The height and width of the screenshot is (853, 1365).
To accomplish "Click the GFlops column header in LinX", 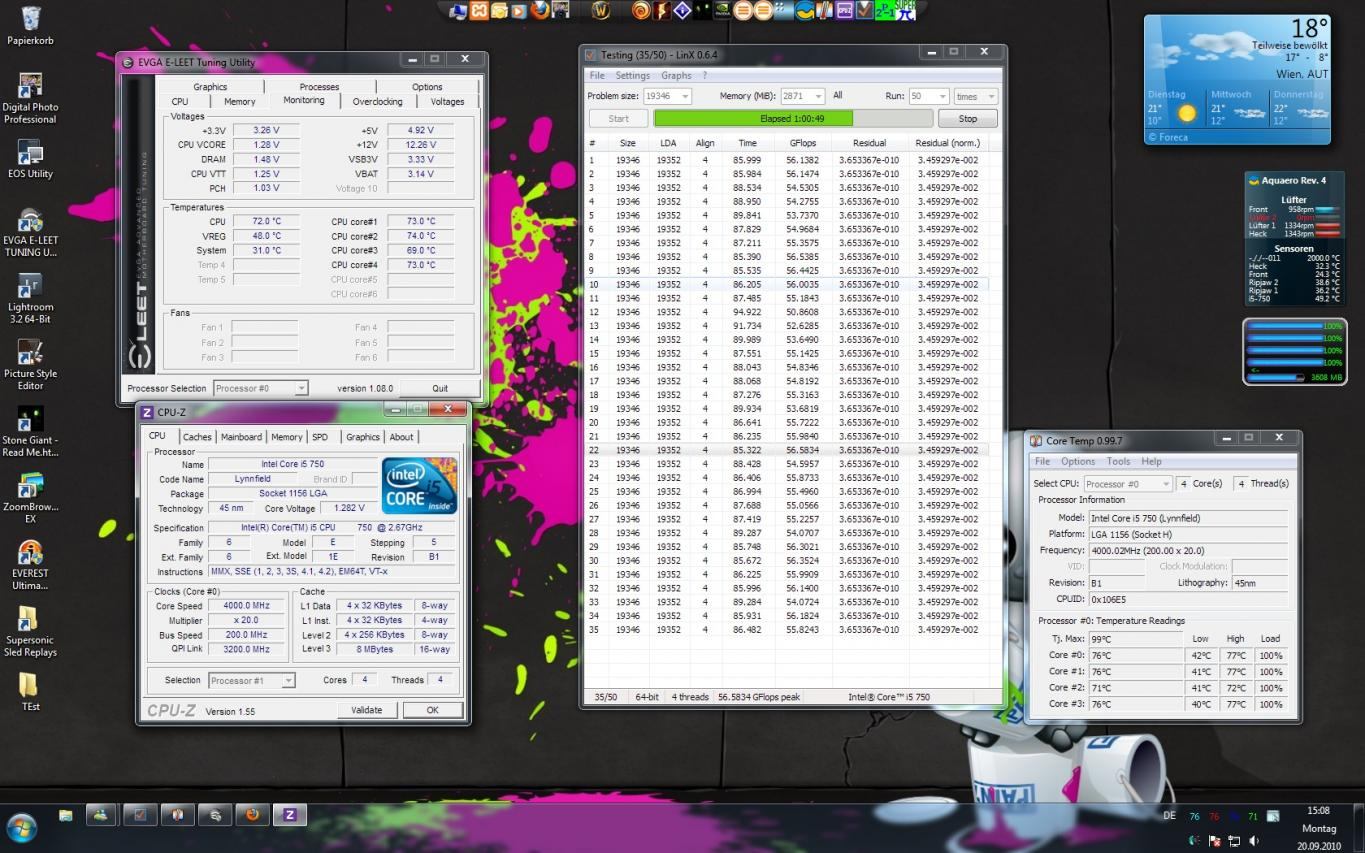I will [803, 143].
